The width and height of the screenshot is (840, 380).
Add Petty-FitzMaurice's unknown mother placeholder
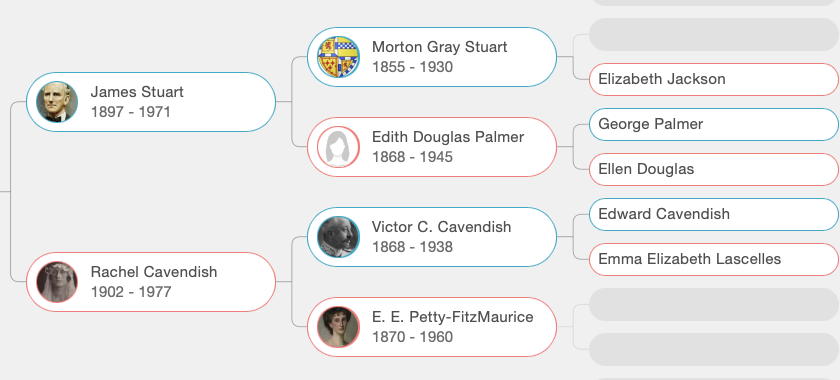pos(714,349)
